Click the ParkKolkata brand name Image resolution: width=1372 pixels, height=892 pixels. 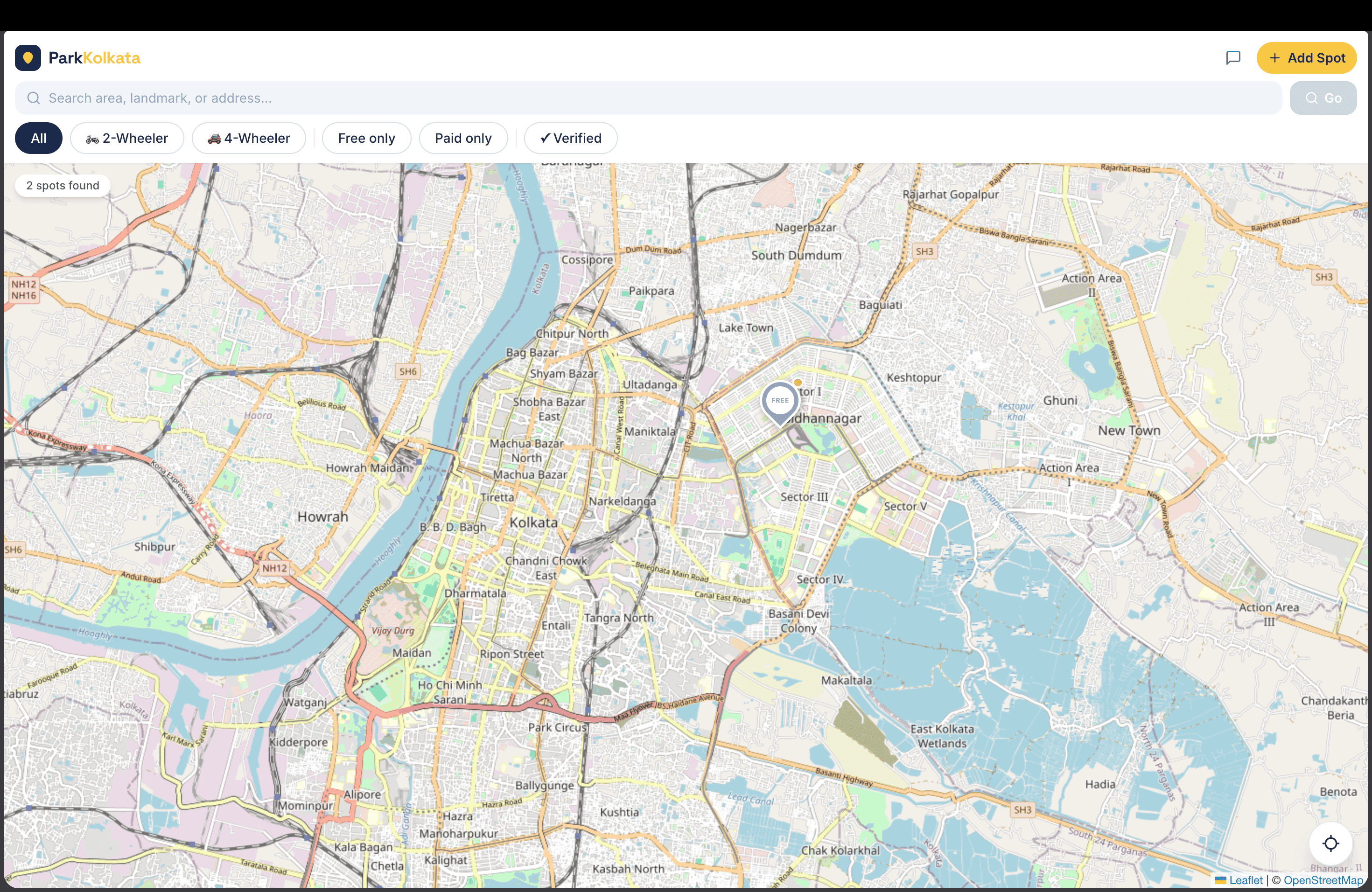[x=95, y=58]
